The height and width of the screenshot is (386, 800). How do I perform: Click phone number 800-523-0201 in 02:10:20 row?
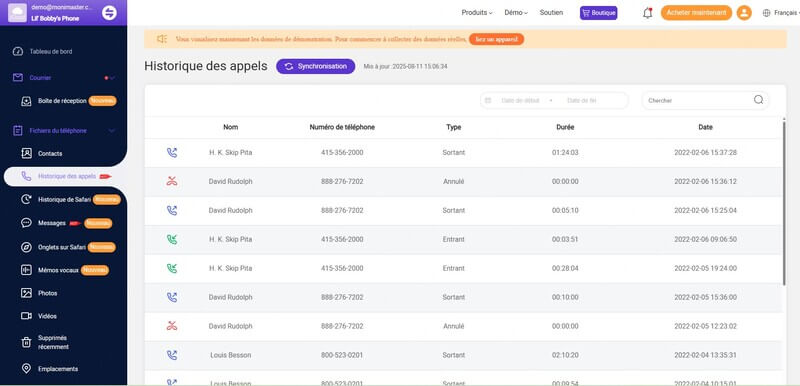click(x=342, y=355)
